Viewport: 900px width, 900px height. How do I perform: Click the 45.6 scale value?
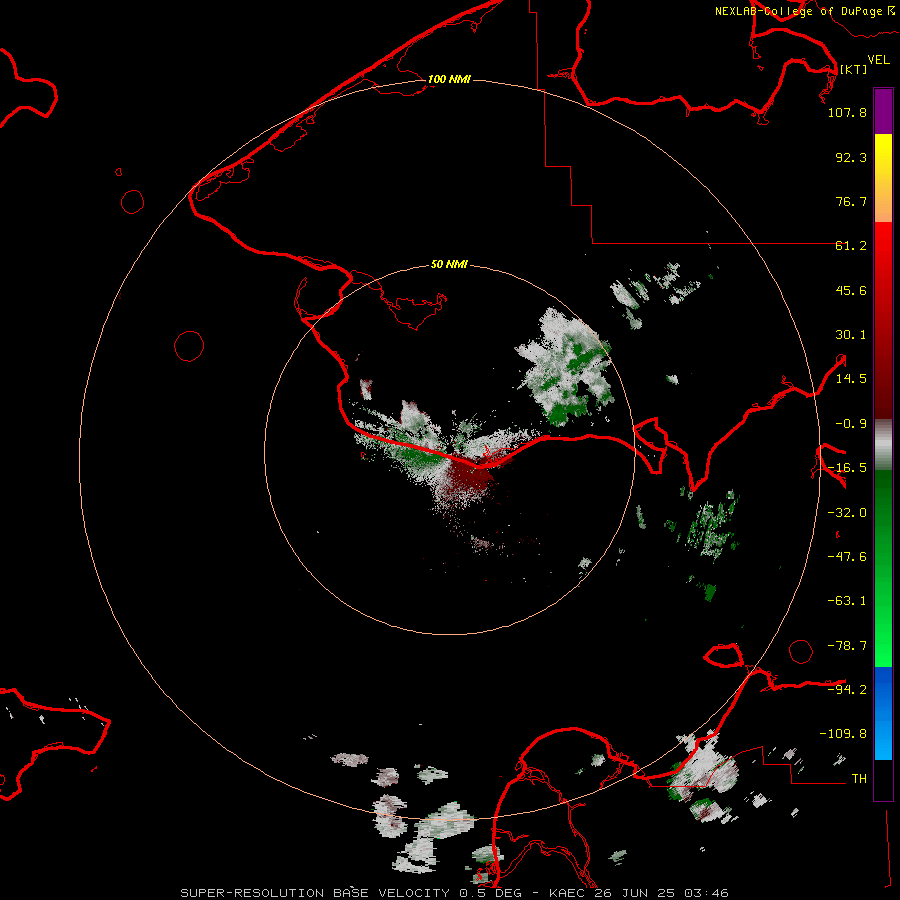coord(851,290)
